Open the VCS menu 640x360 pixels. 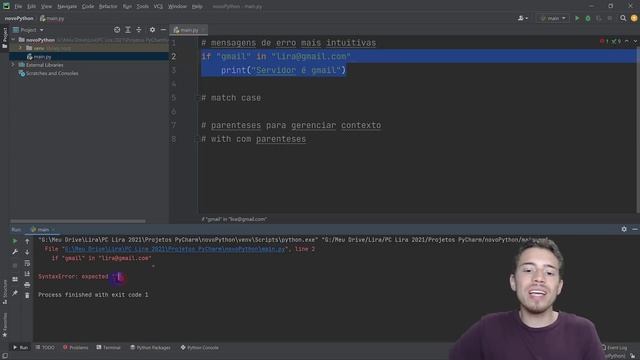[x=158, y=7]
